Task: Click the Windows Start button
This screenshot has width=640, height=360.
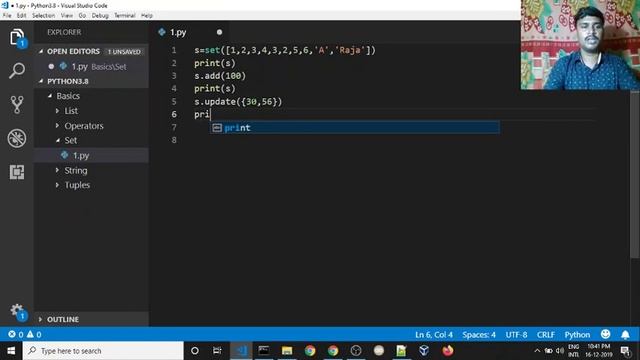Action: click(x=11, y=351)
